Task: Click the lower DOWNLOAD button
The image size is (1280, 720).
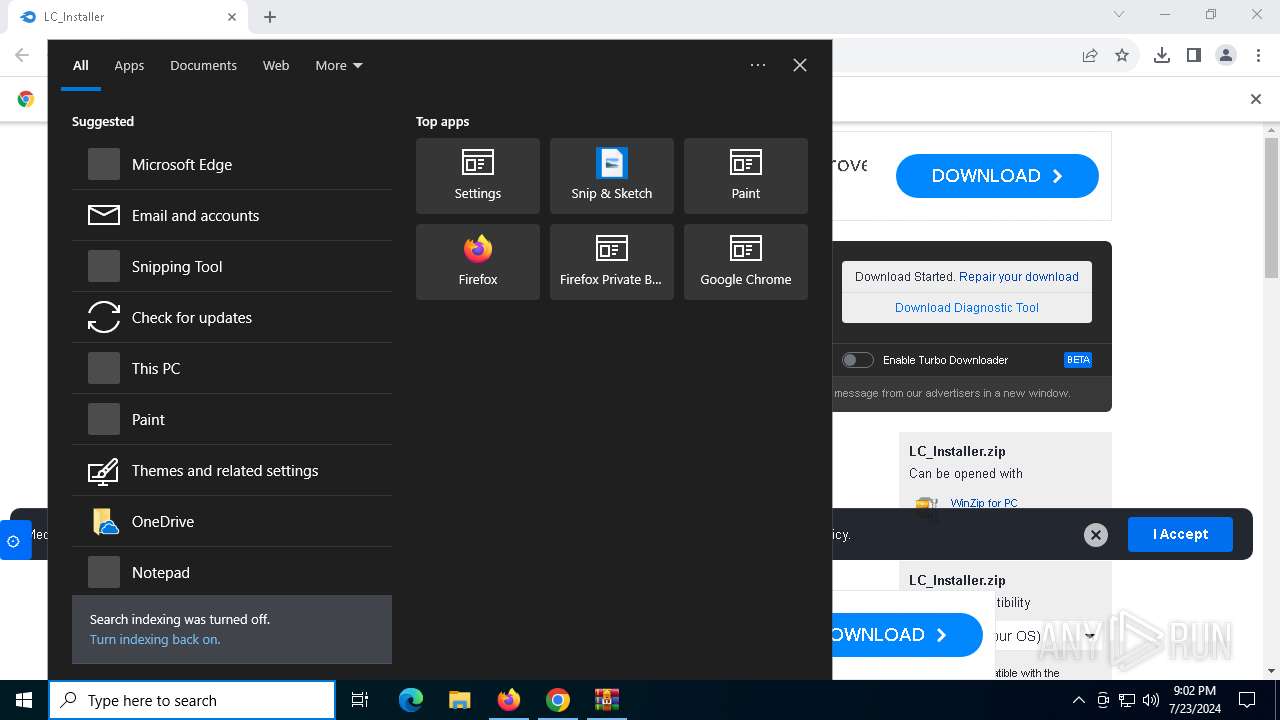Action: 908,635
